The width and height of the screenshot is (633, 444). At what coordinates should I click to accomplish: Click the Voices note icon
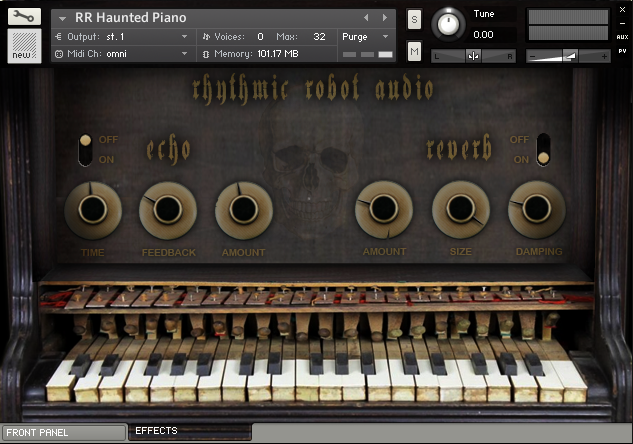(206, 37)
